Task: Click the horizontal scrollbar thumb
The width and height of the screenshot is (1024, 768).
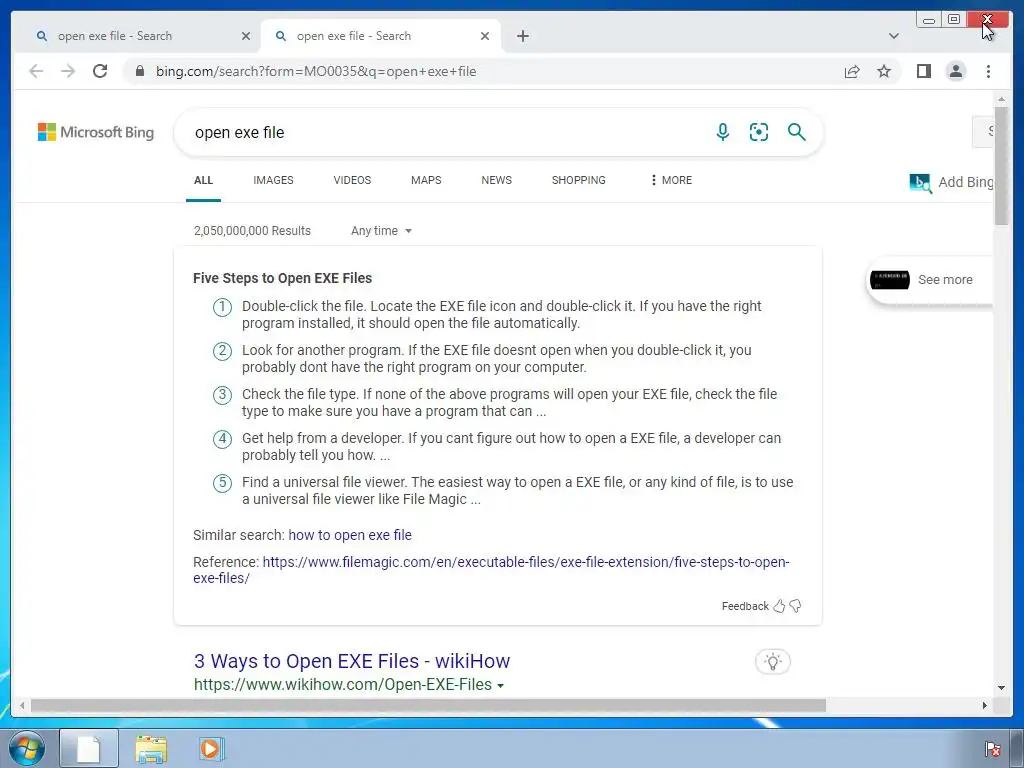Action: click(428, 705)
